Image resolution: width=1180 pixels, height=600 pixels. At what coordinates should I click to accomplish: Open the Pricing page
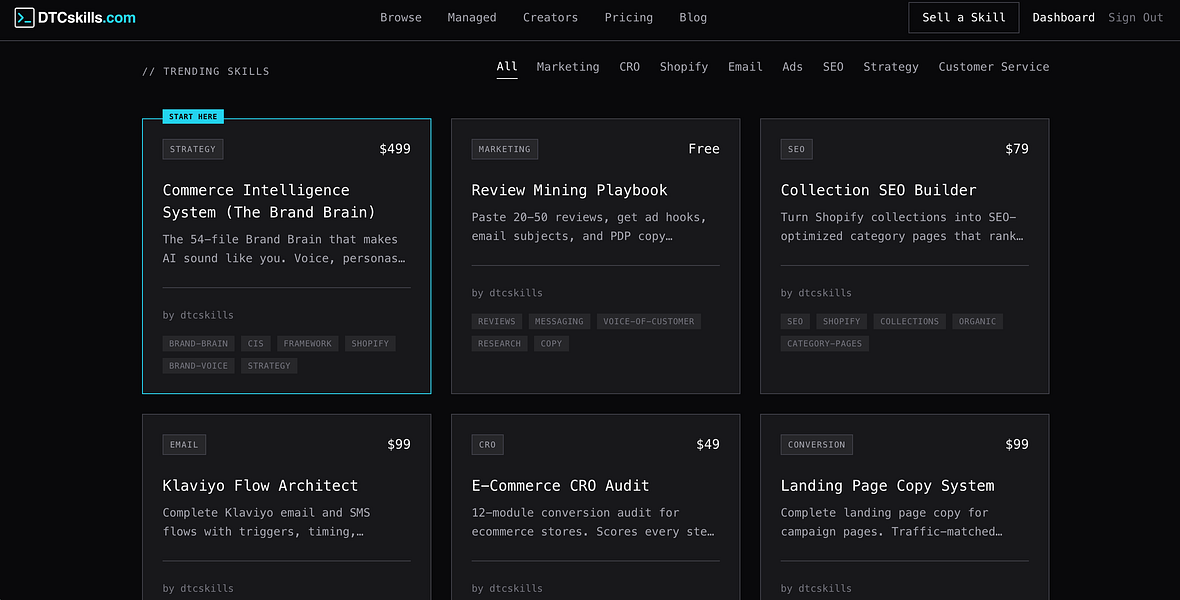[x=628, y=17]
